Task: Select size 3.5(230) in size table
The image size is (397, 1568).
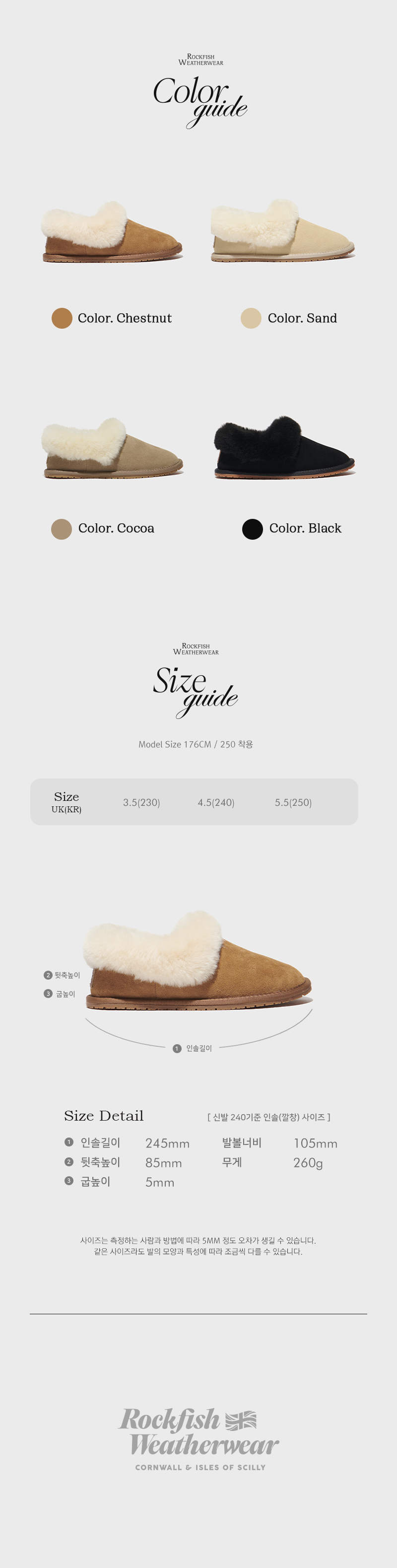Action: pos(141,802)
